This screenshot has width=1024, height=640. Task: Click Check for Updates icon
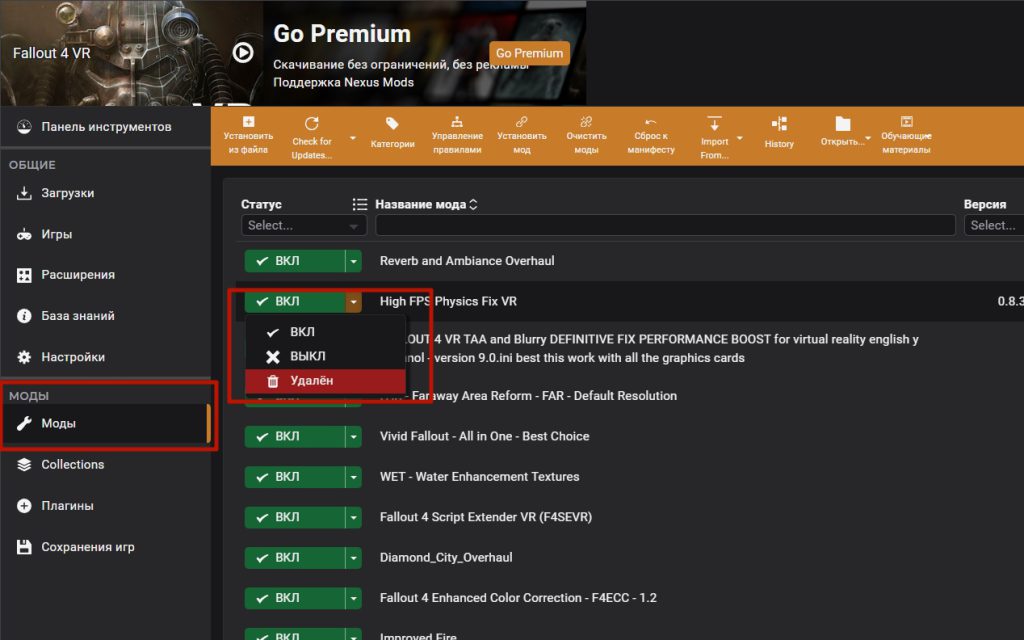[311, 124]
